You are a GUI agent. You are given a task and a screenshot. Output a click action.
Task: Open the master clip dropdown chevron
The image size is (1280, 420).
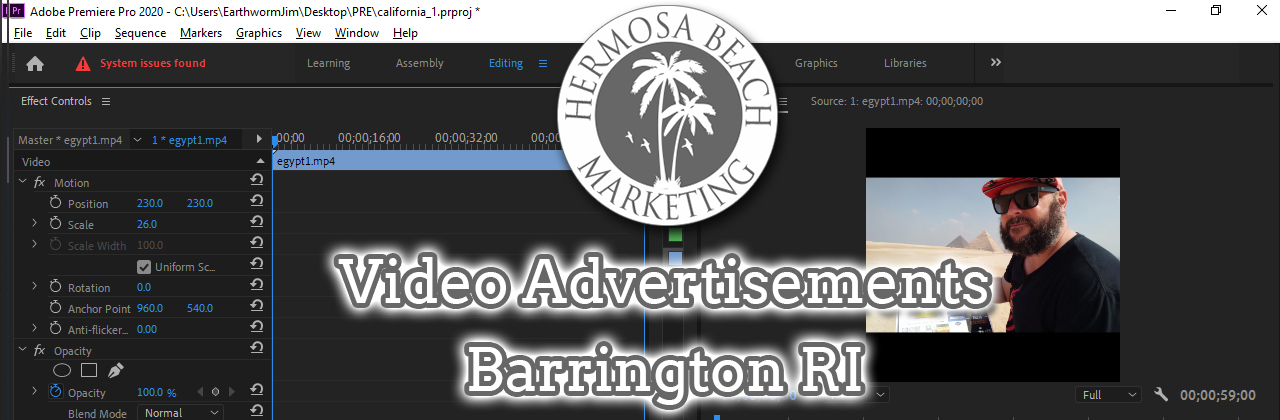[x=138, y=140]
